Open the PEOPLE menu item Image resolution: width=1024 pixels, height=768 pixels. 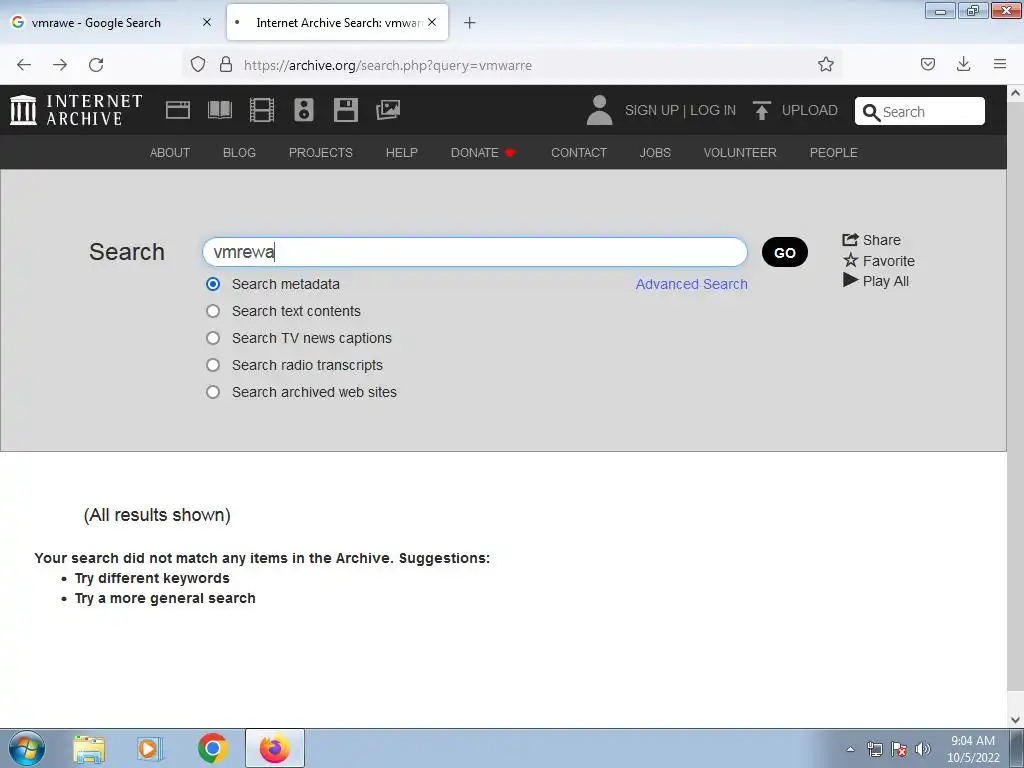833,152
